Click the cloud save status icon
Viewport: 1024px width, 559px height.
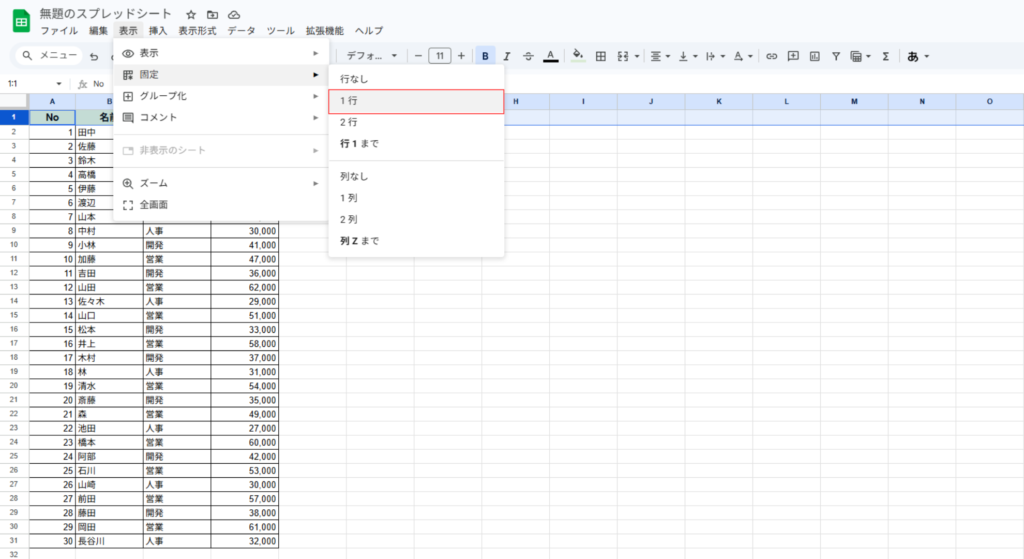pos(234,15)
